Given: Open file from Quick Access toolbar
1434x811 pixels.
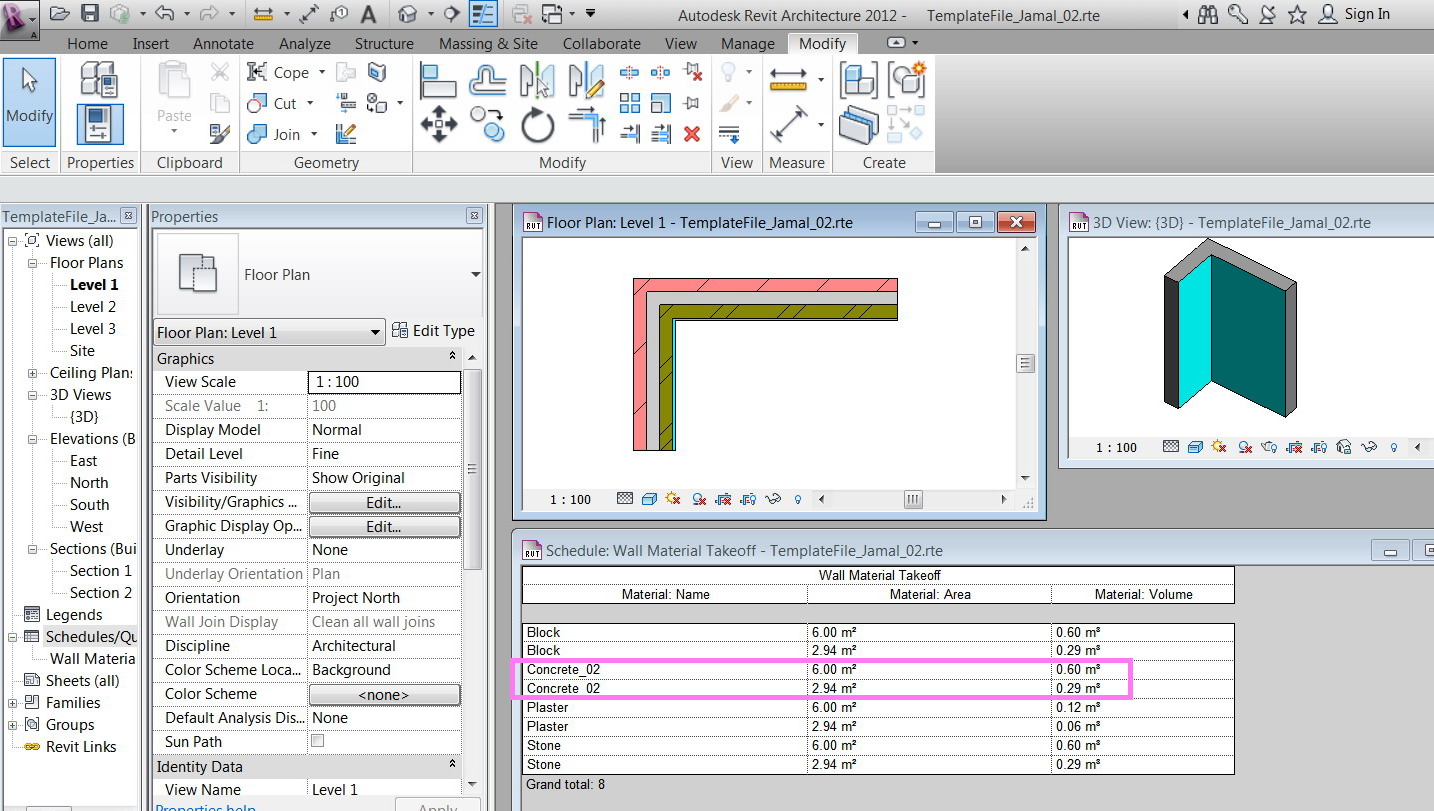Looking at the screenshot, I should (60, 14).
